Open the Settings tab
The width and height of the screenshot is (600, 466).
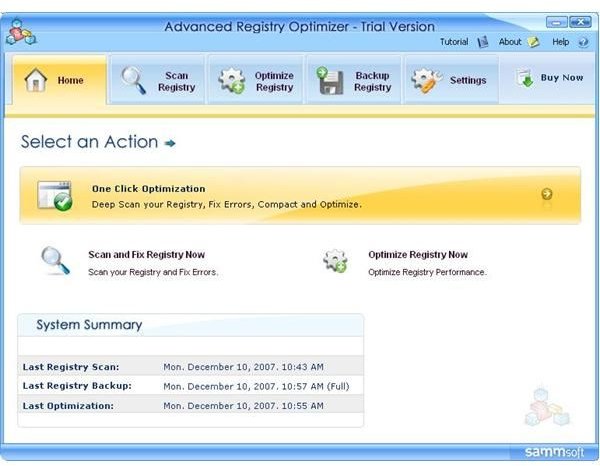[x=452, y=80]
